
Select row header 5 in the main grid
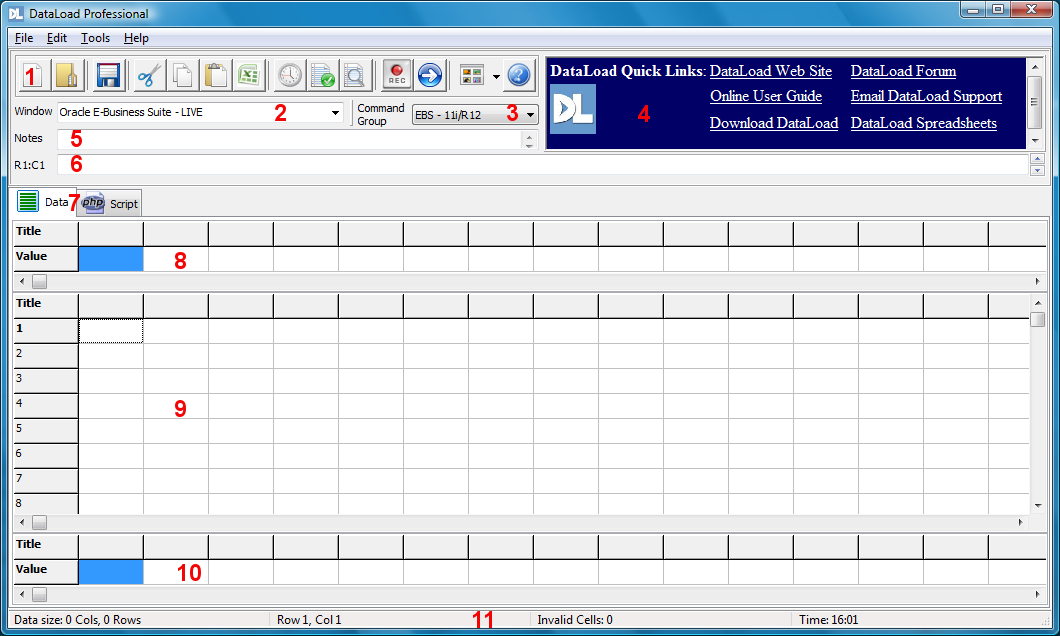point(46,431)
